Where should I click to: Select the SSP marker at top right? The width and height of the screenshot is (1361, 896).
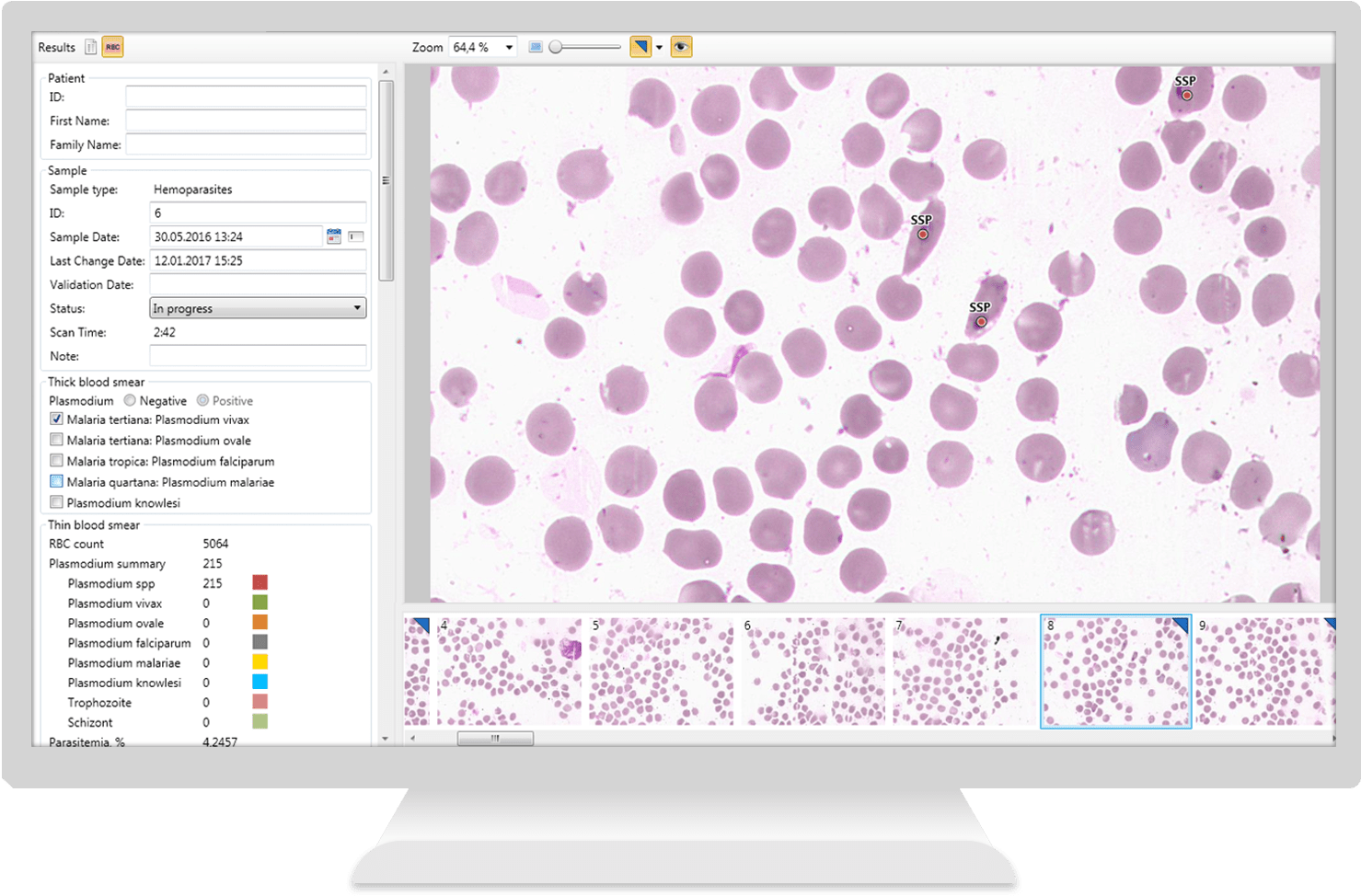coord(1187,95)
